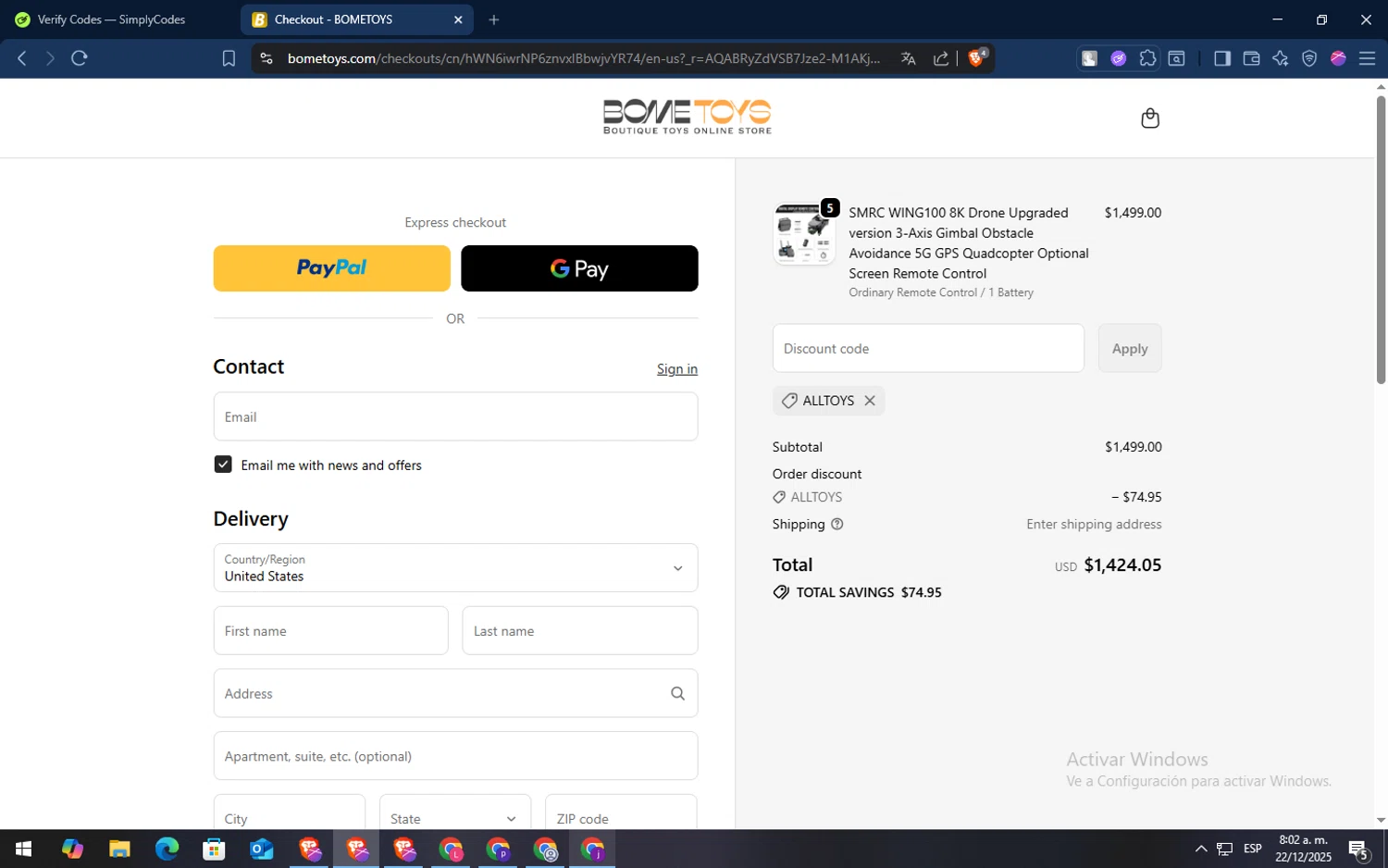Select the Checkout - BOMETOYS tab
1388x868 pixels.
tap(356, 19)
